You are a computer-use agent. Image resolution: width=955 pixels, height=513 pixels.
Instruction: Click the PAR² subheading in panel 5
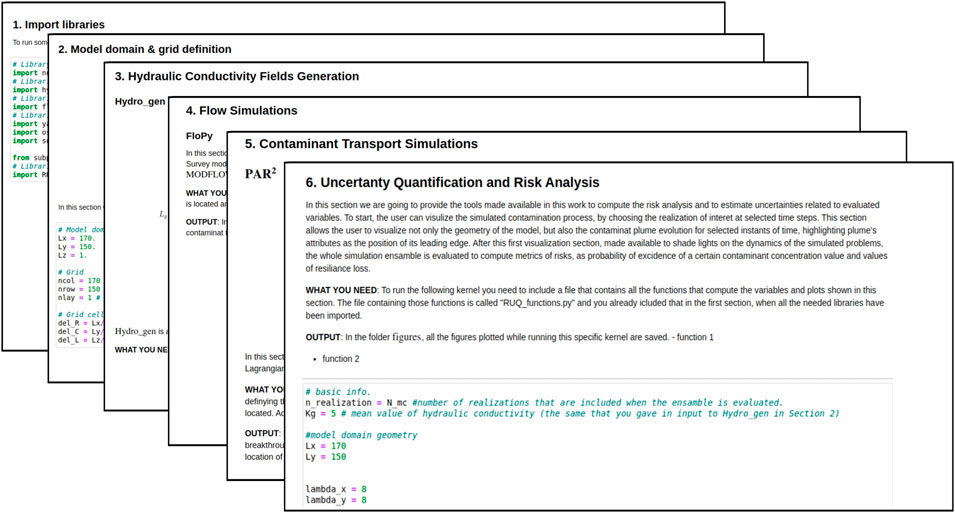point(260,174)
